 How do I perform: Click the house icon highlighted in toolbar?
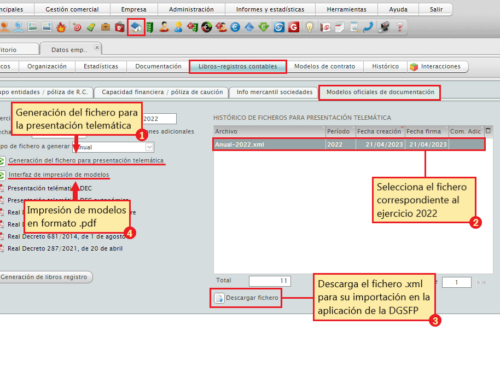[x=136, y=27]
